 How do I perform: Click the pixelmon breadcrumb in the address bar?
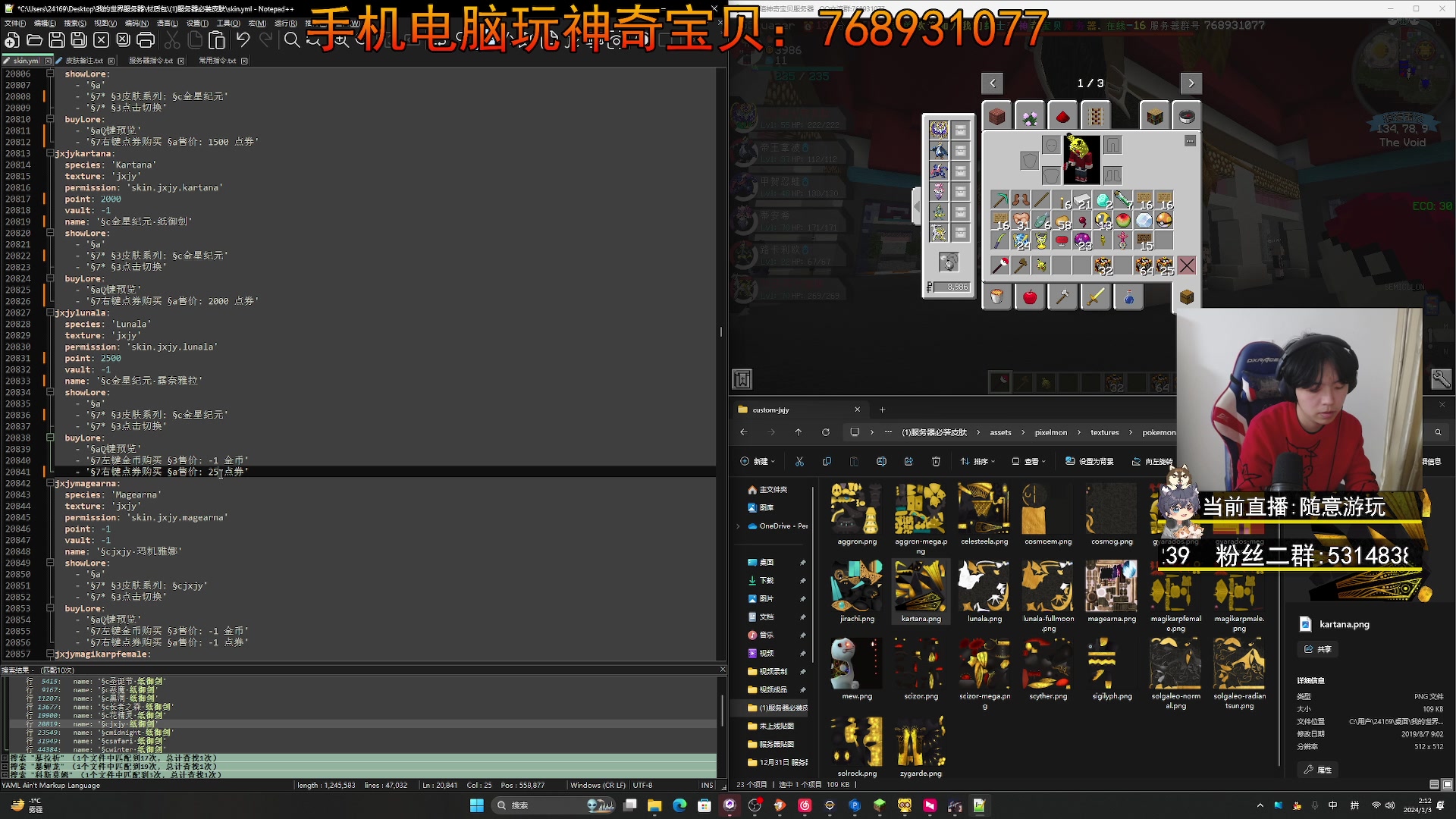(x=1050, y=432)
